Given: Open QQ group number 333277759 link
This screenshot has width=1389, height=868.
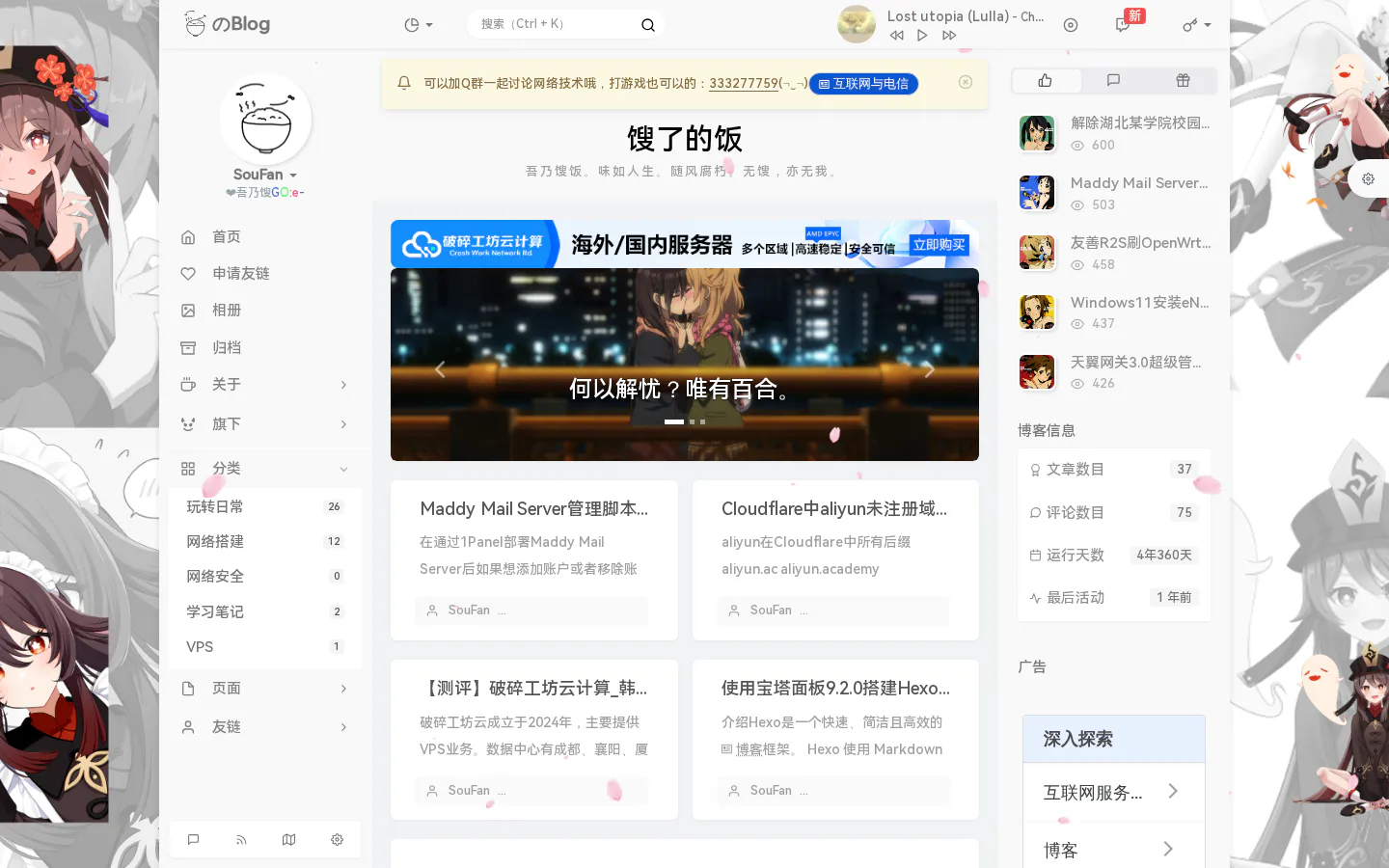Looking at the screenshot, I should 744,84.
